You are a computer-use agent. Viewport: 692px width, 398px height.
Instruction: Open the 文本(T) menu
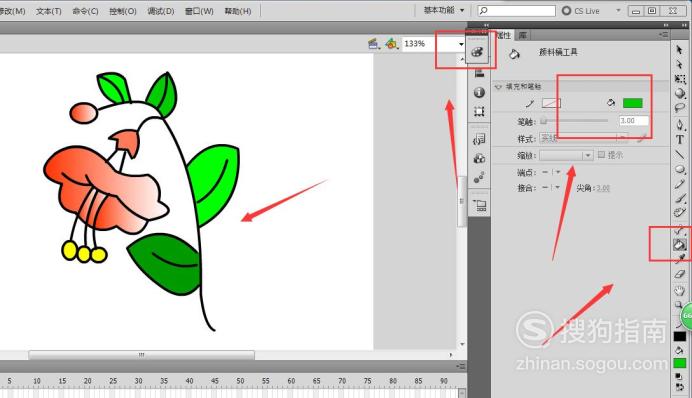pos(49,11)
